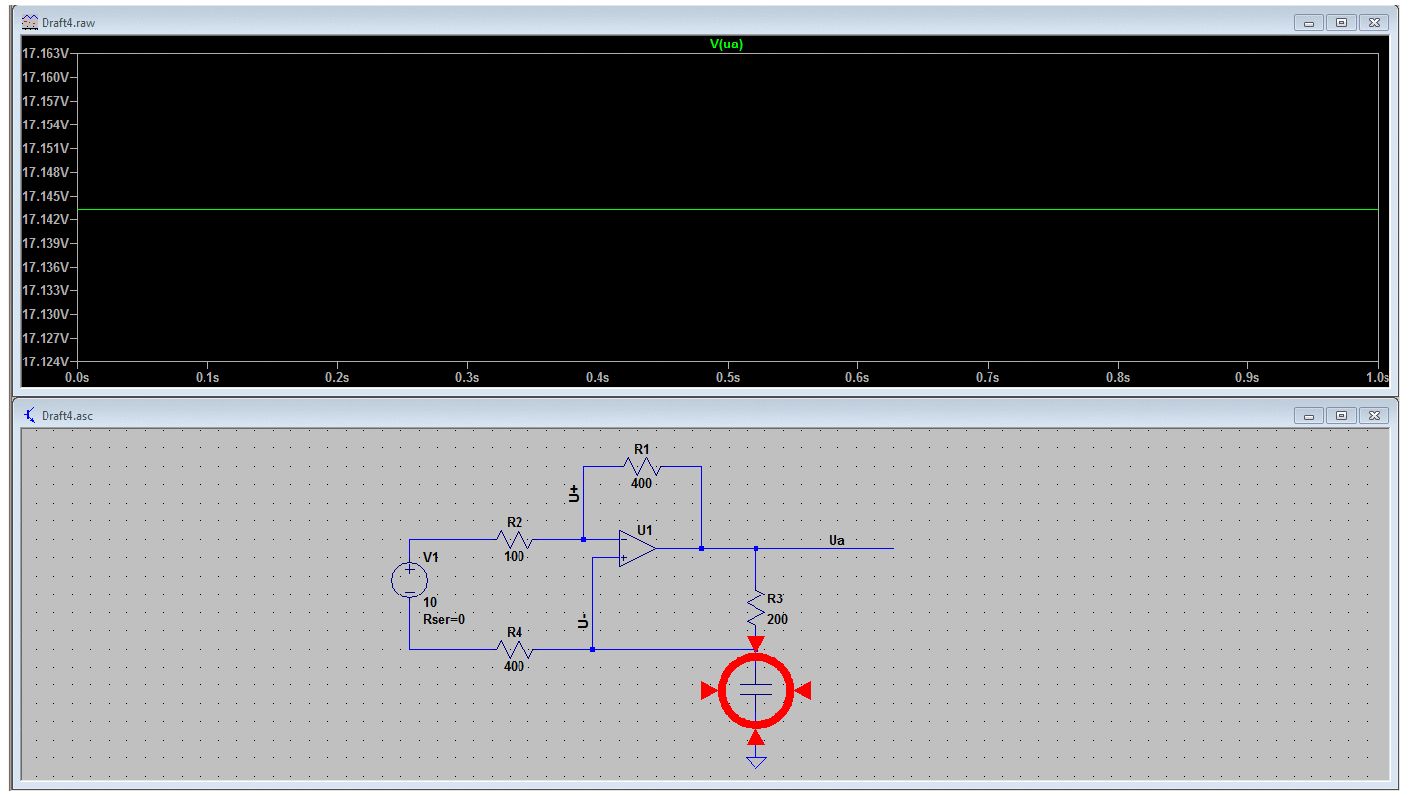Maximize the Draft4.asc schematic window

click(1342, 415)
